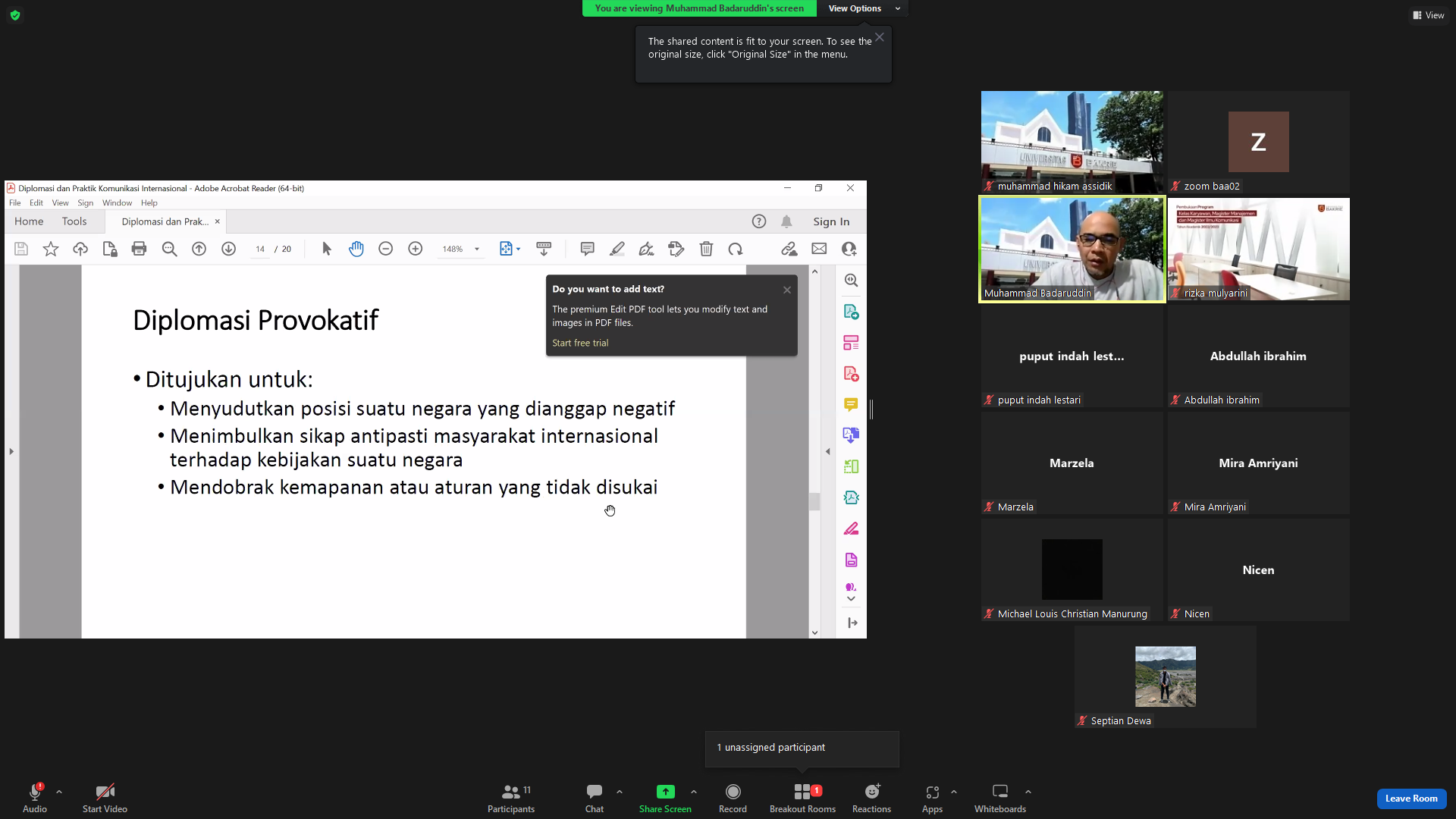Screen dimensions: 1456x819
Task: Click the Share Screen button
Action: (x=665, y=798)
